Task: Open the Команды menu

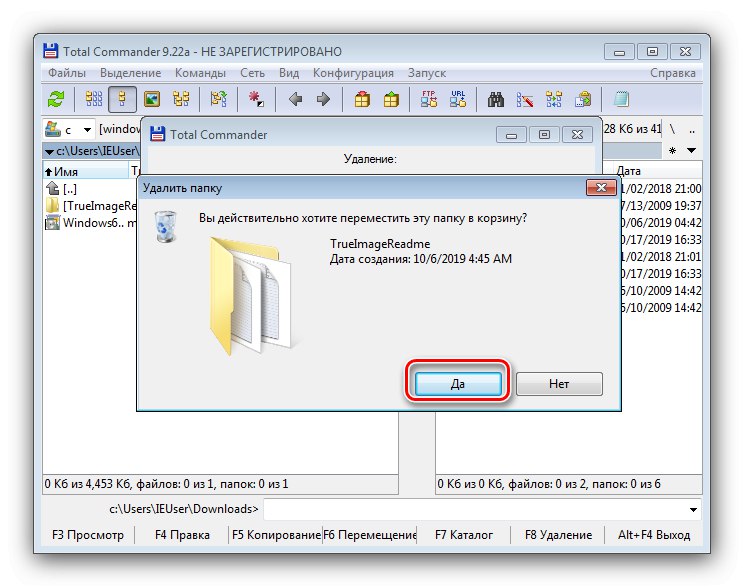Action: (200, 73)
